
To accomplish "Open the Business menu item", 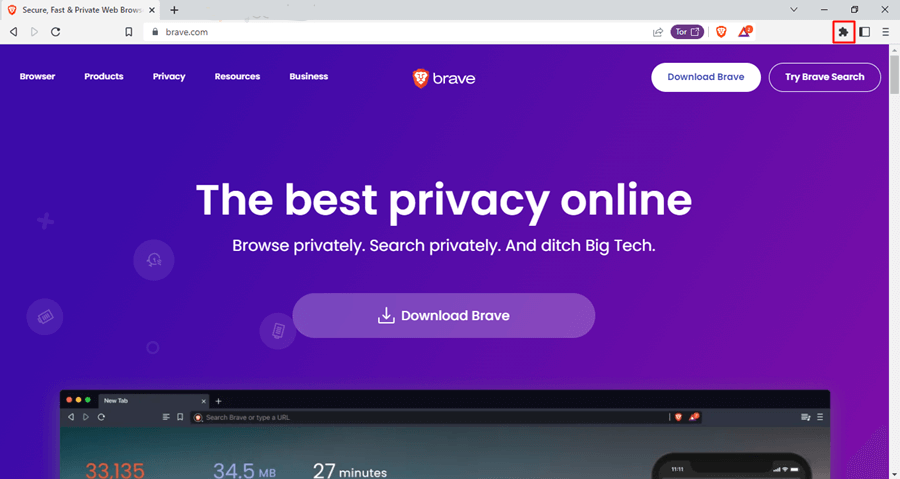I will (x=309, y=76).
